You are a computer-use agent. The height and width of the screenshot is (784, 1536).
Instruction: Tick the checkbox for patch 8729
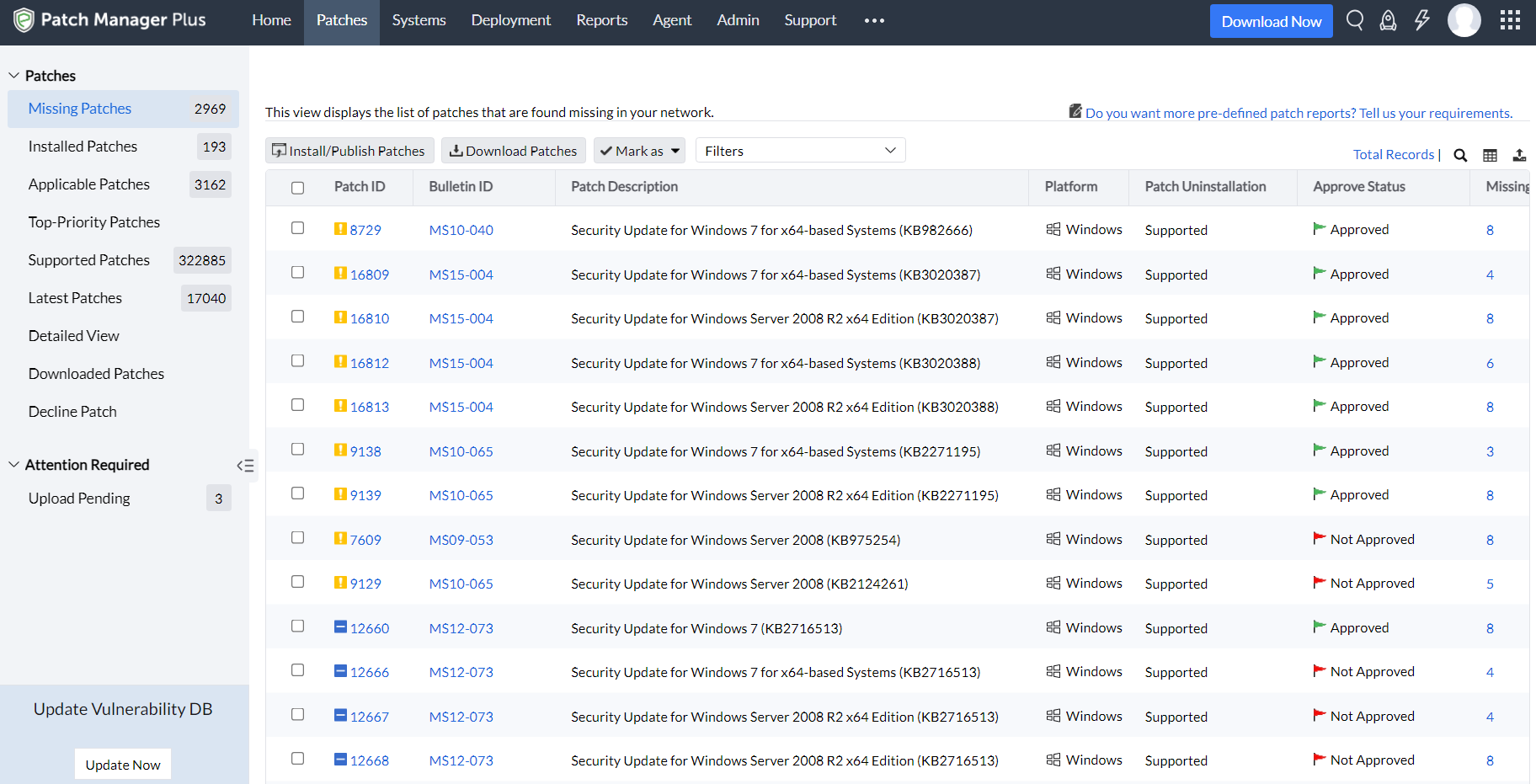pos(297,228)
